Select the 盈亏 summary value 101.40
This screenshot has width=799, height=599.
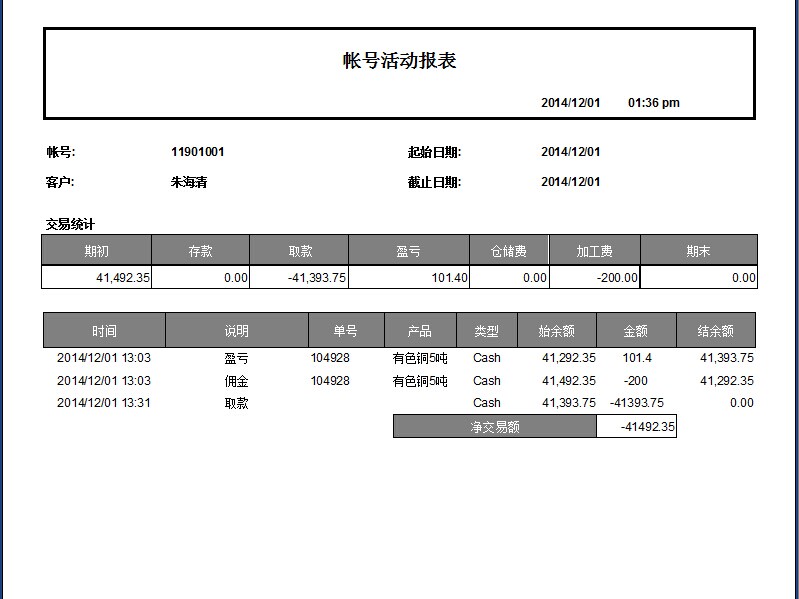[x=449, y=278]
